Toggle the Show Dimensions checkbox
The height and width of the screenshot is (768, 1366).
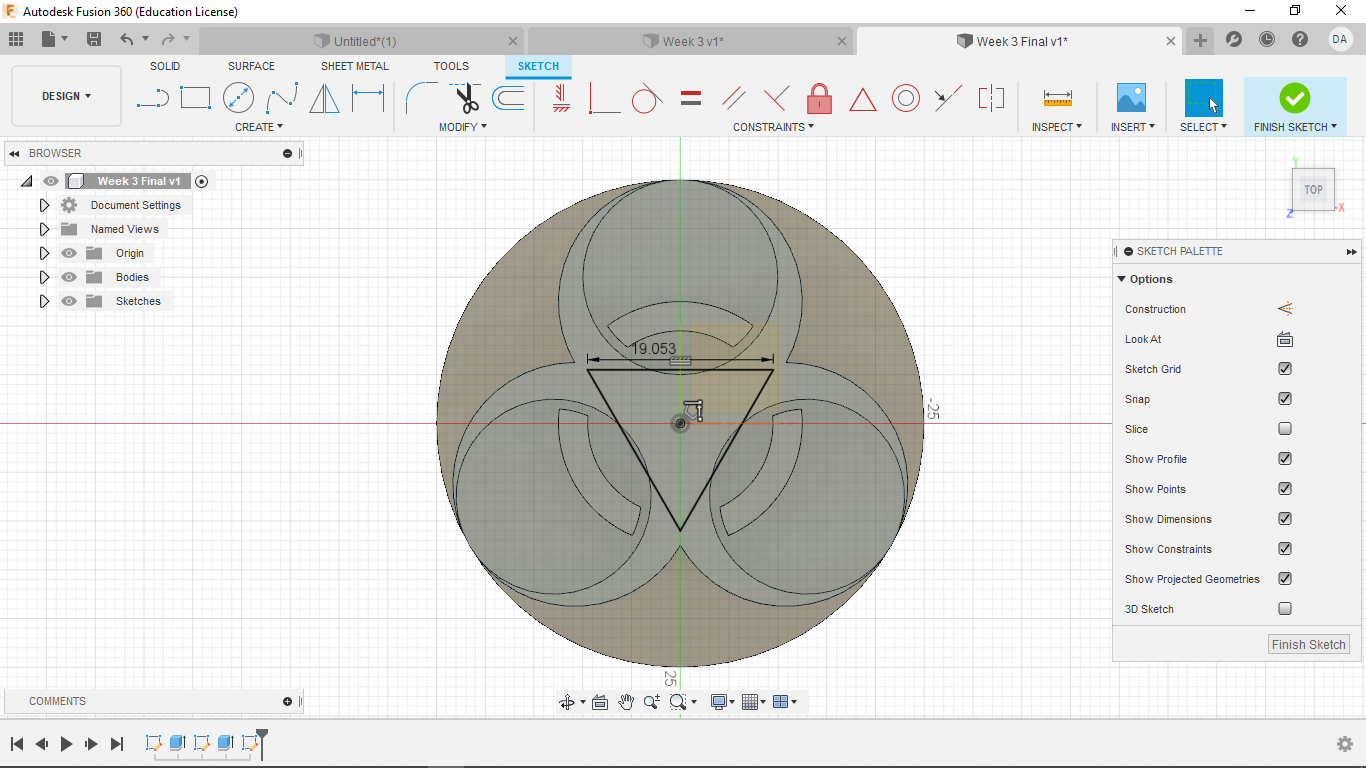click(1285, 519)
